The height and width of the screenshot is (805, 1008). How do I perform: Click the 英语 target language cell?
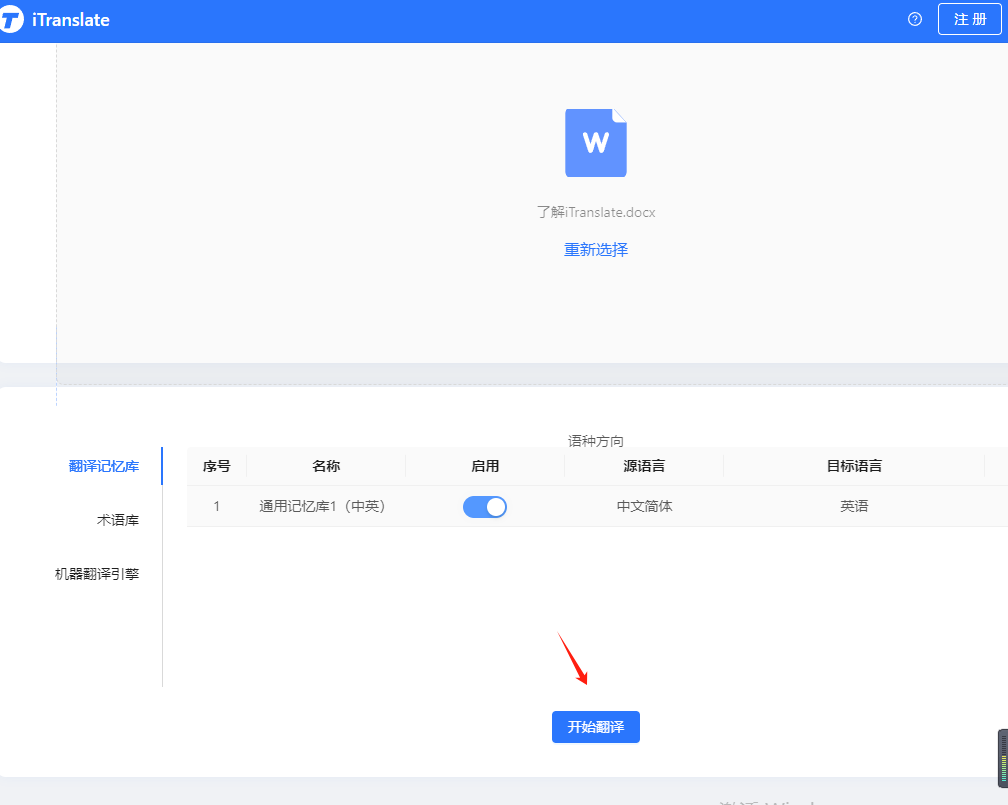[x=854, y=507]
